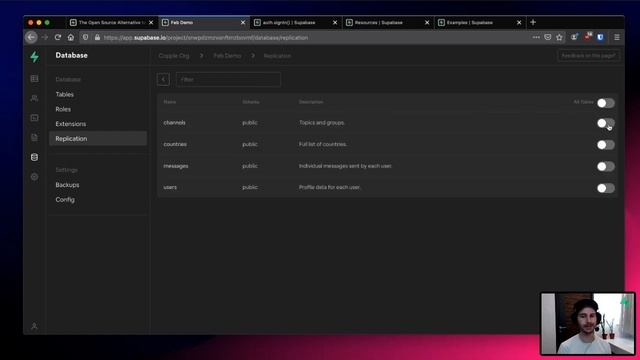Close the auth.signIn() Supabase tab
Image resolution: width=640 pixels, height=360 pixels.
(x=335, y=22)
